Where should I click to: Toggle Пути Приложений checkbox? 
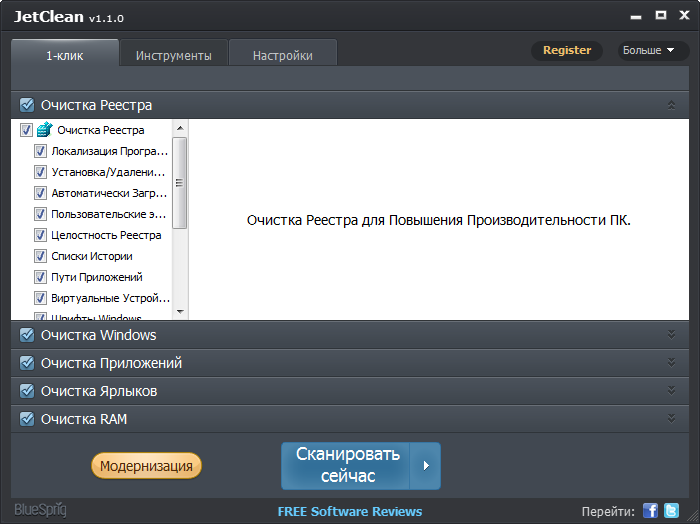tap(41, 277)
